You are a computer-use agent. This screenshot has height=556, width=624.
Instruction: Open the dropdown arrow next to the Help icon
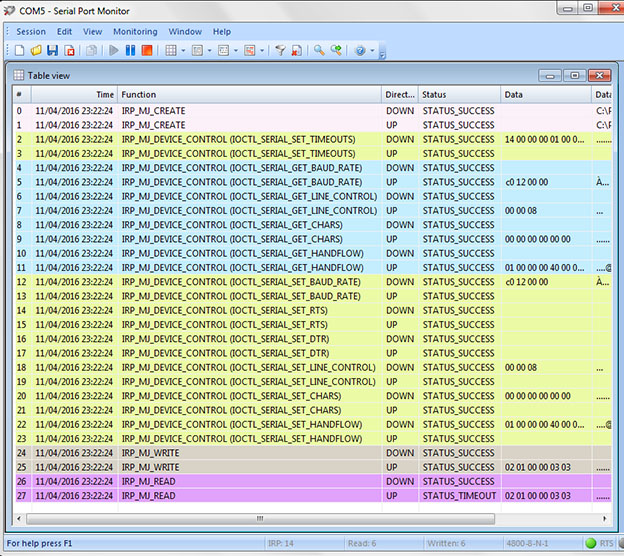[372, 51]
